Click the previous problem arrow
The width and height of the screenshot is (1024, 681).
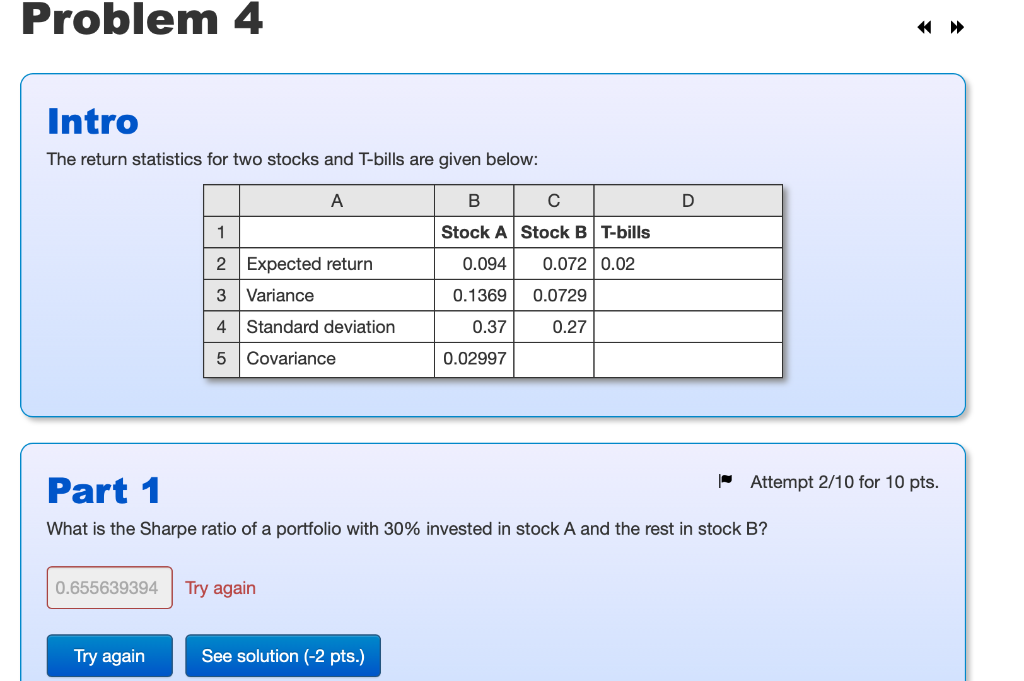923,27
